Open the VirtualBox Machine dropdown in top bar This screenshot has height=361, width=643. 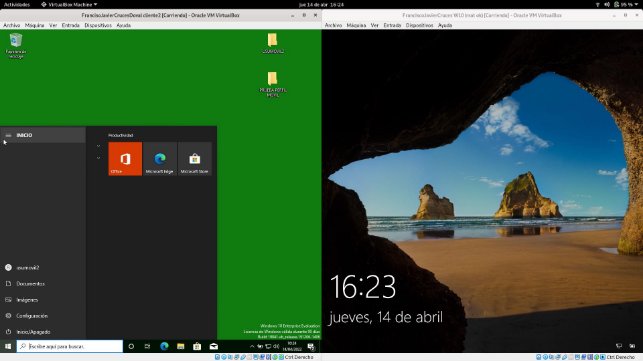(x=69, y=5)
